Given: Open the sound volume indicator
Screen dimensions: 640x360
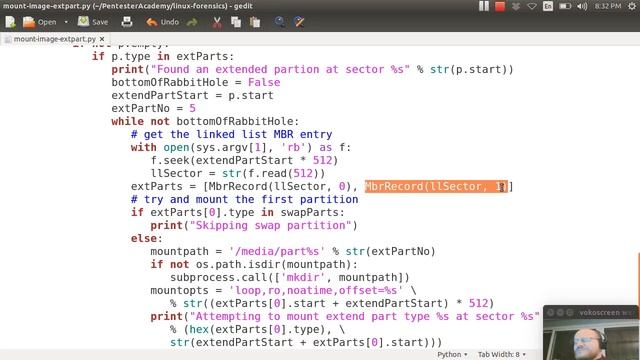Looking at the screenshot, I should pyautogui.click(x=582, y=6).
